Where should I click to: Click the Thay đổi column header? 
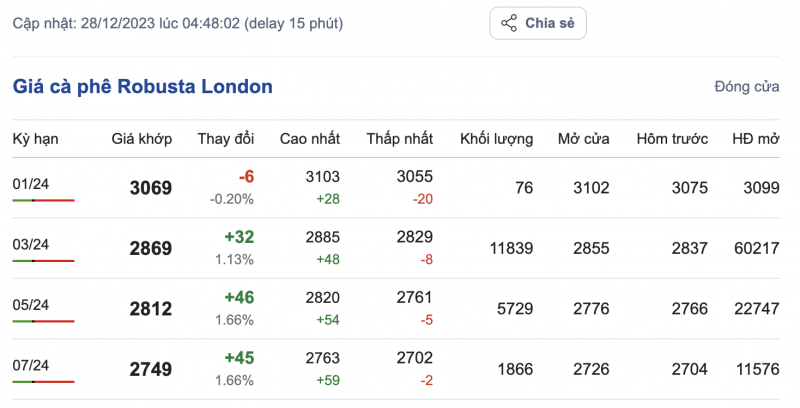pos(226,139)
